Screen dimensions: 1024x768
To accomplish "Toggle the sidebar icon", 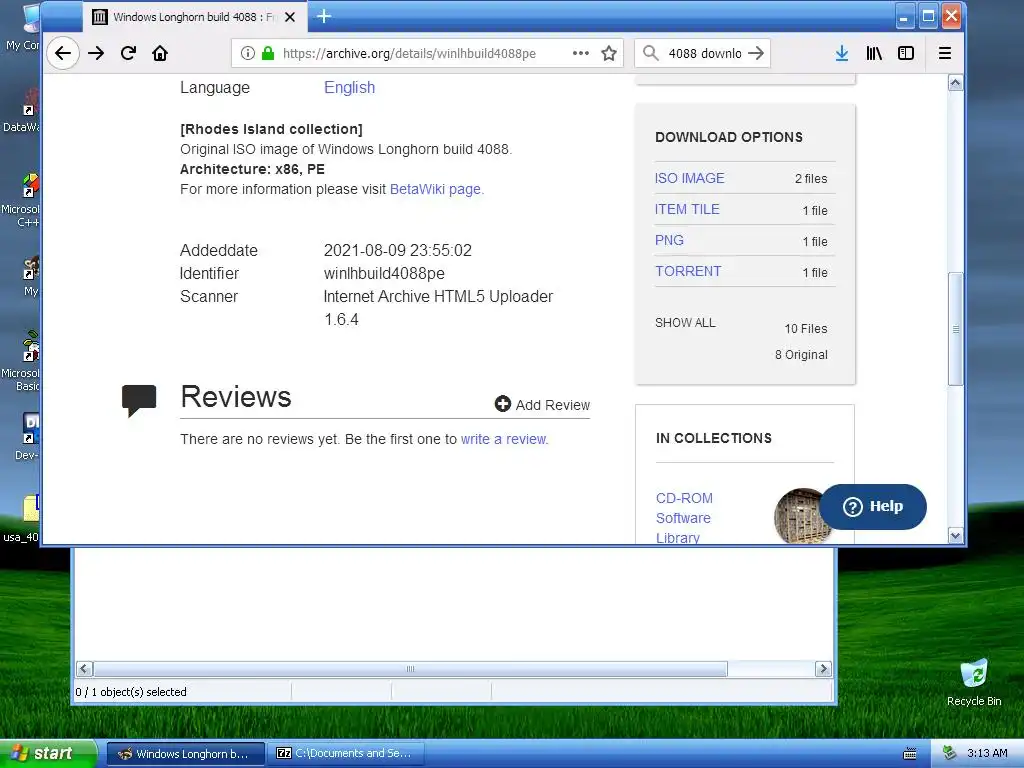I will (x=906, y=54).
